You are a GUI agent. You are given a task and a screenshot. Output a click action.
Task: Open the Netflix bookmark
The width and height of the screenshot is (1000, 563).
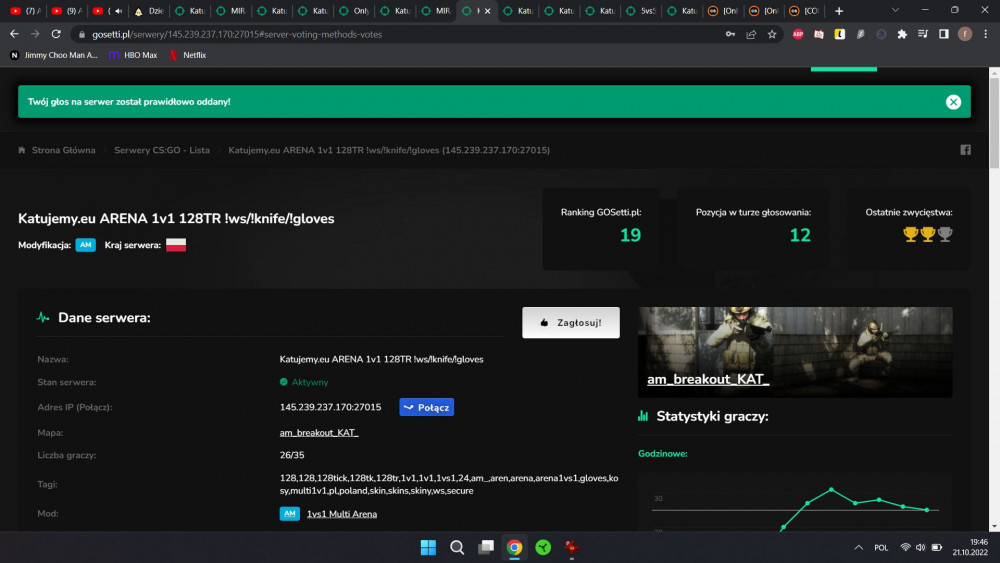pos(187,55)
